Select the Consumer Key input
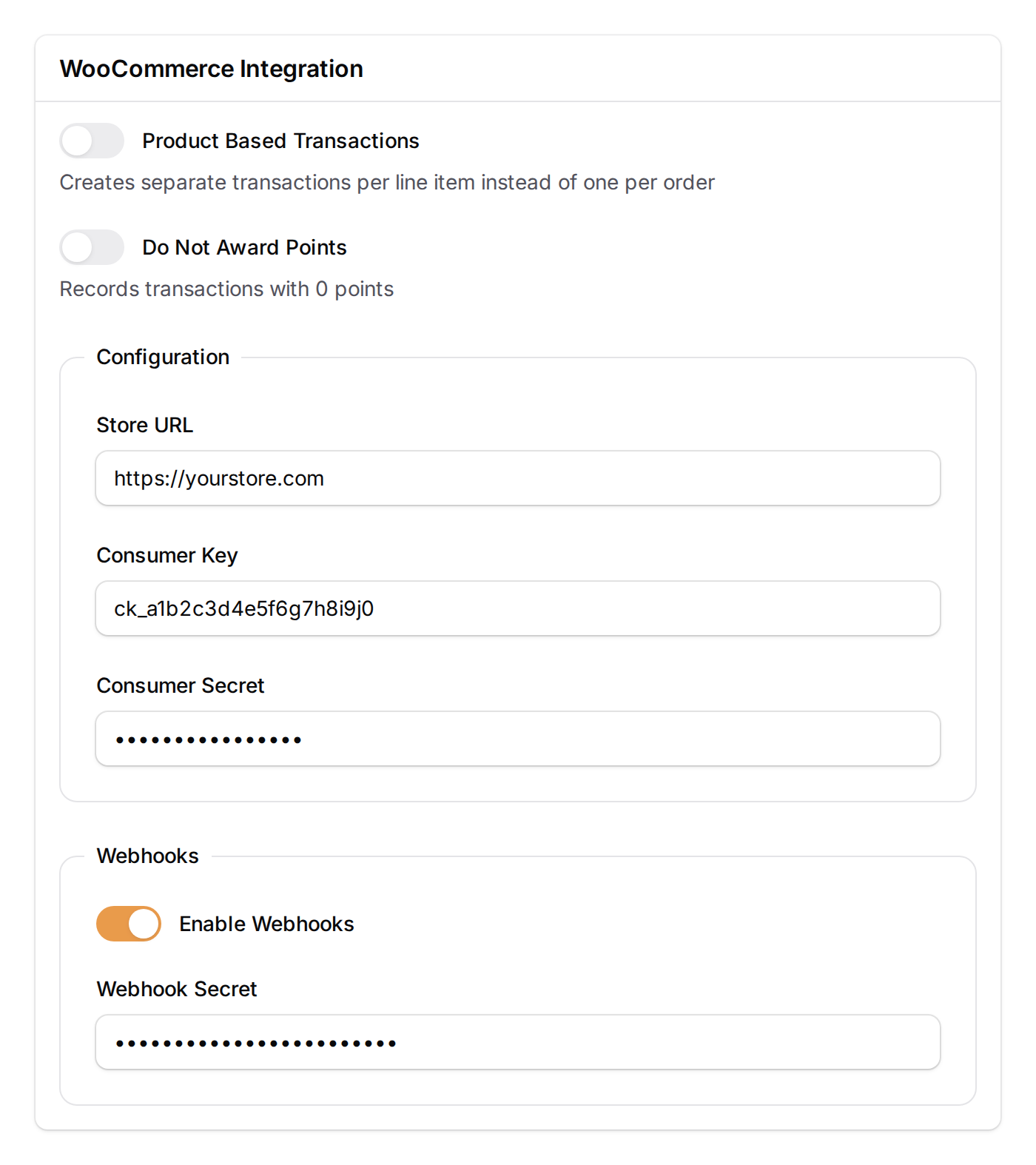This screenshot has width=1036, height=1165. (517, 608)
